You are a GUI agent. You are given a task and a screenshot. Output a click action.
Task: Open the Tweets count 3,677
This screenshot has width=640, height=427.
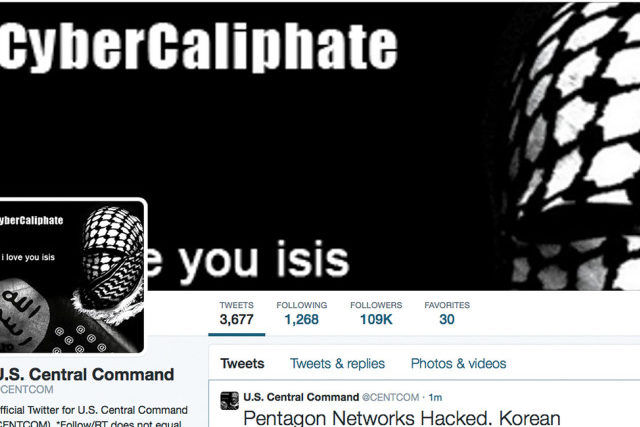(236, 314)
